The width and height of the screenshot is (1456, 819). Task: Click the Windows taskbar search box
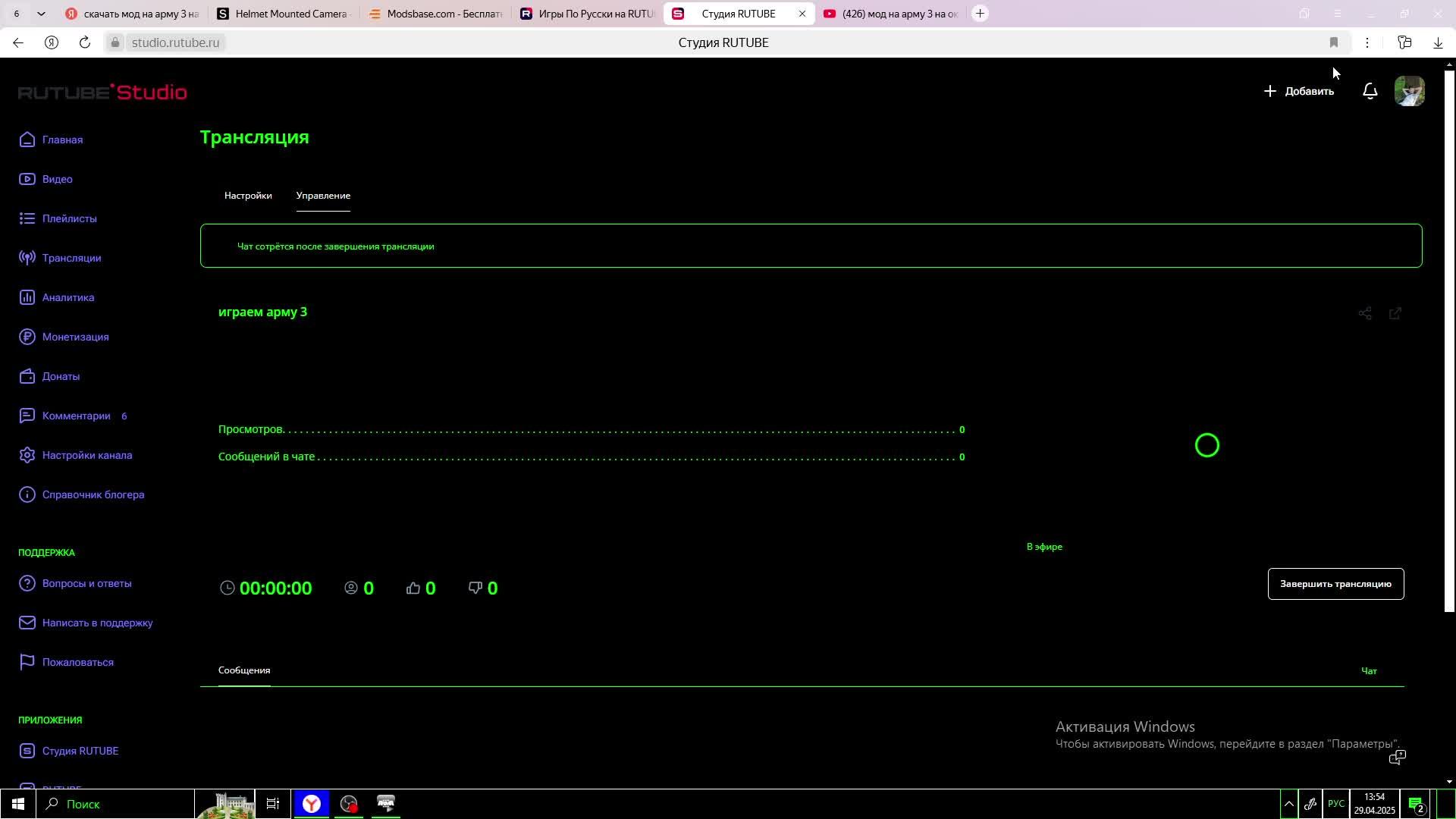coord(114,804)
